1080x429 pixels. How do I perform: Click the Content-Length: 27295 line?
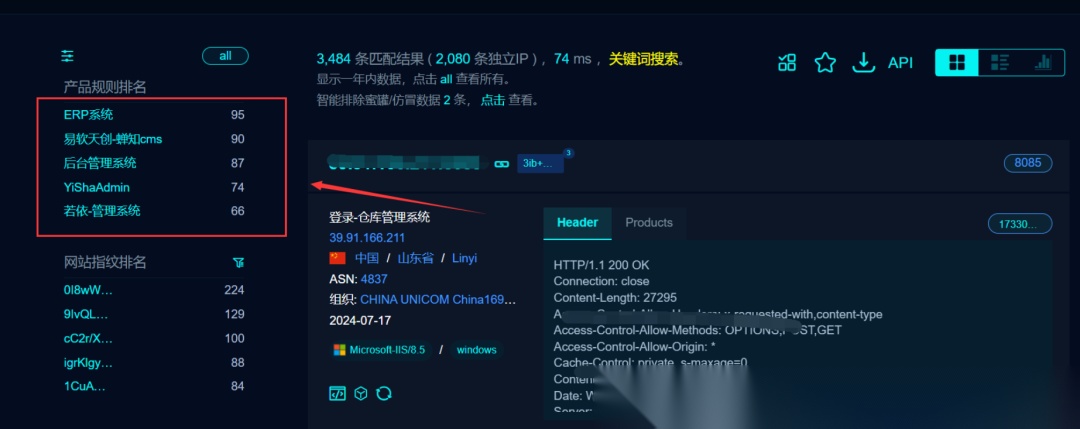click(x=615, y=297)
